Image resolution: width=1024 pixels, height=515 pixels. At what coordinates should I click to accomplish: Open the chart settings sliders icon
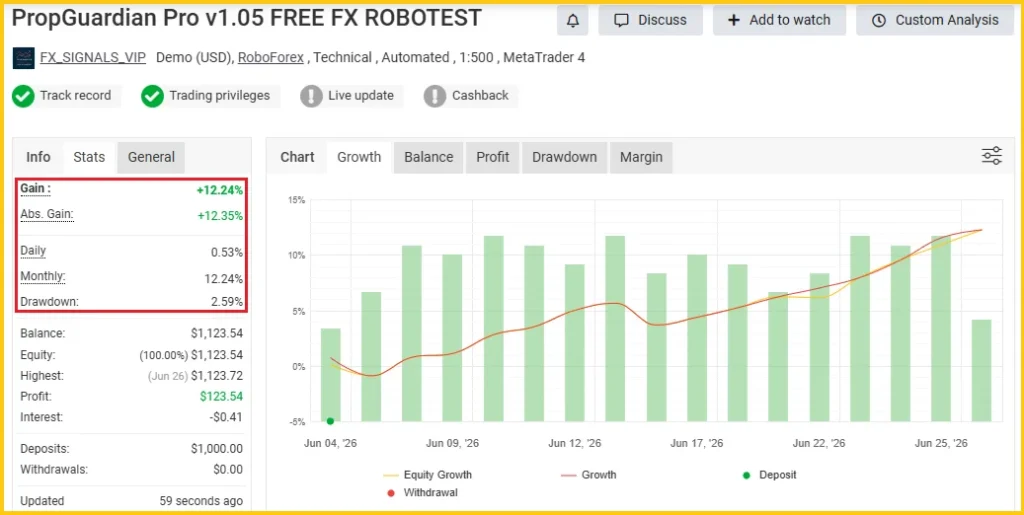click(991, 156)
